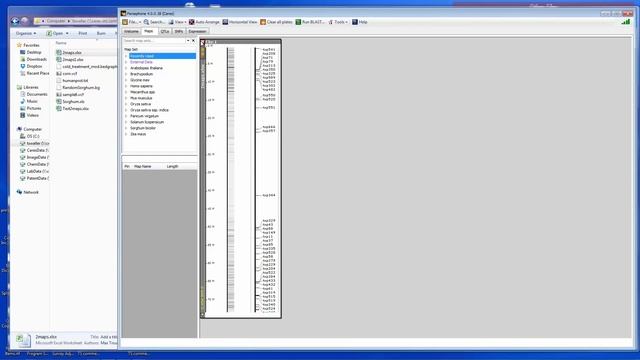Image resolution: width=640 pixels, height=360 pixels.
Task: Open the Organize menu in Explorer
Action: (26, 33)
